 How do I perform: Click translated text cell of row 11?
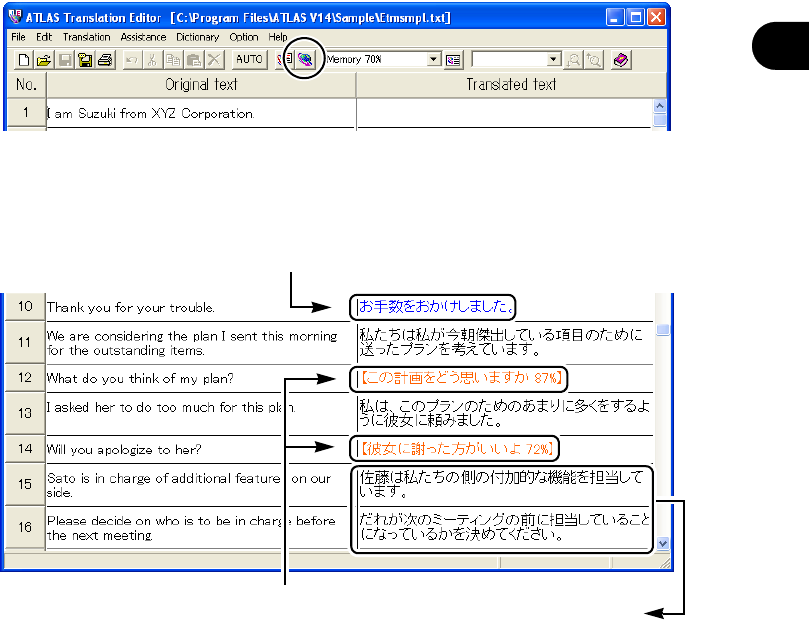coord(504,342)
